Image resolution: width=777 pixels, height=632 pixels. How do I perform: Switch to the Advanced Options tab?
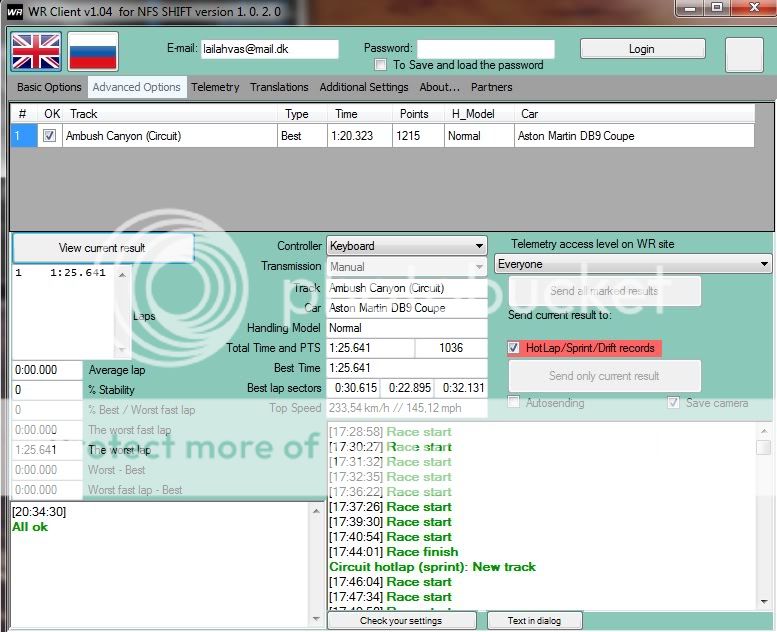click(137, 87)
